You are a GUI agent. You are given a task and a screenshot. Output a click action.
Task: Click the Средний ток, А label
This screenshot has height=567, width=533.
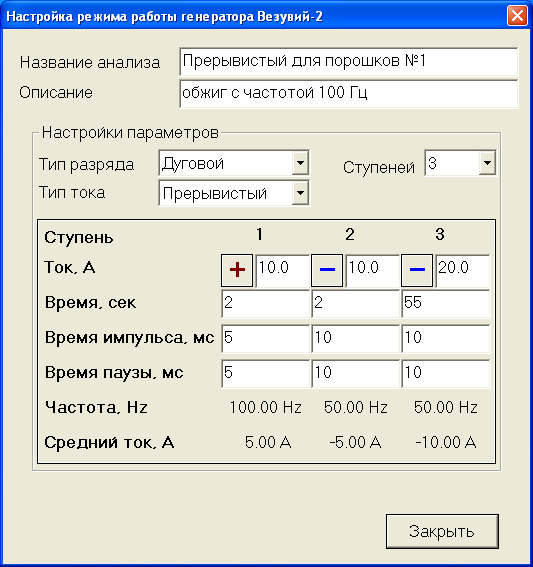(x=109, y=442)
